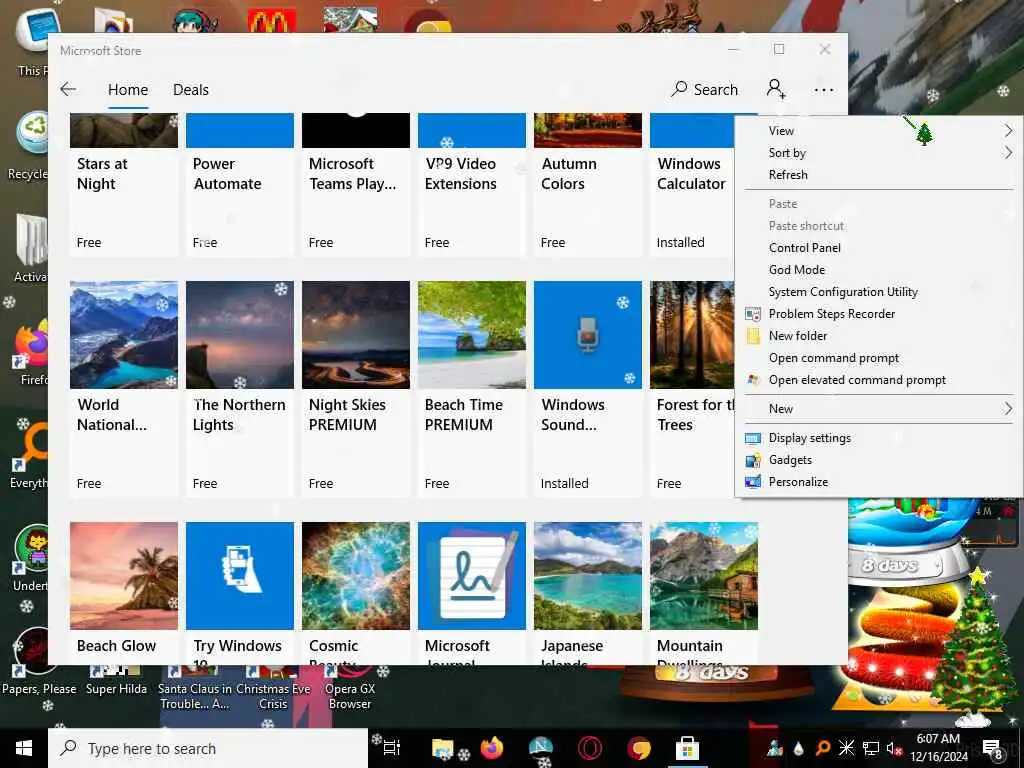Launch Firefox from the taskbar

492,748
